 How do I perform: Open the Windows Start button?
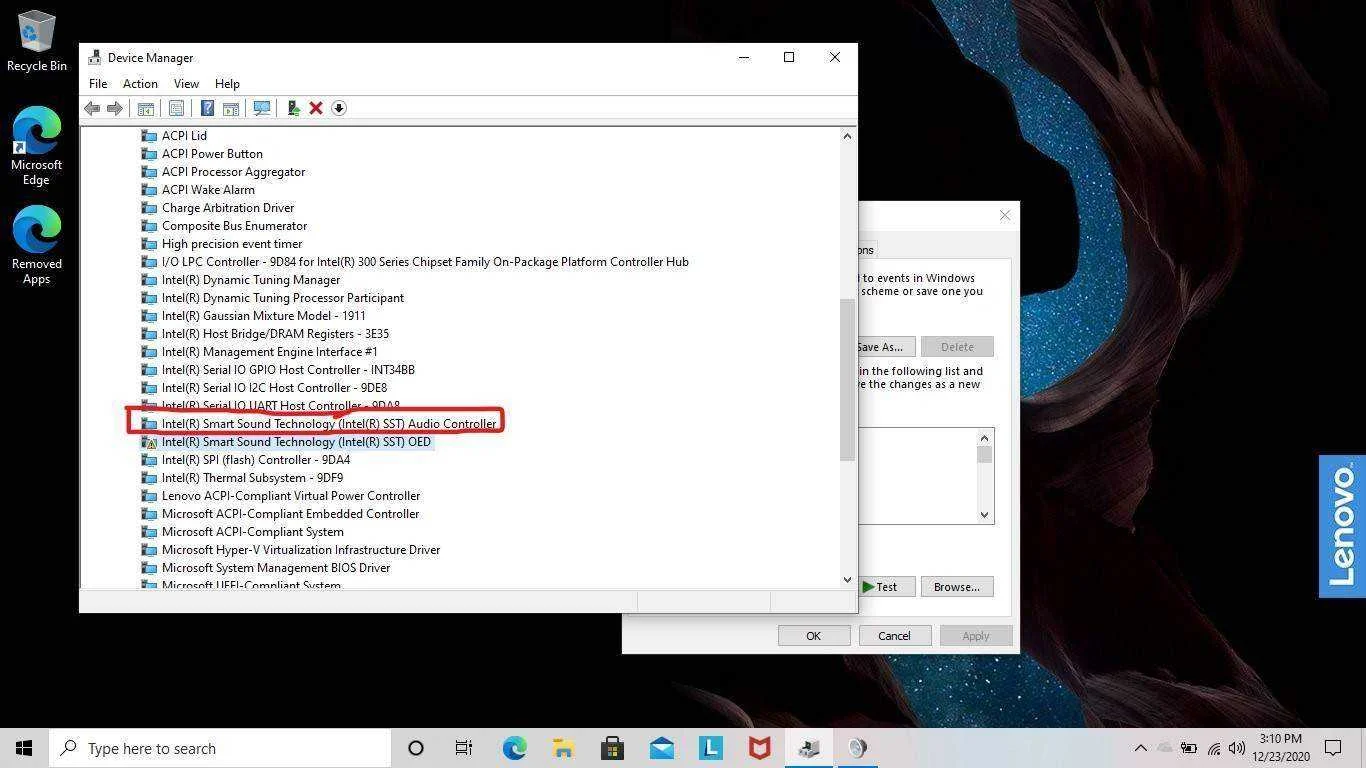(24, 748)
